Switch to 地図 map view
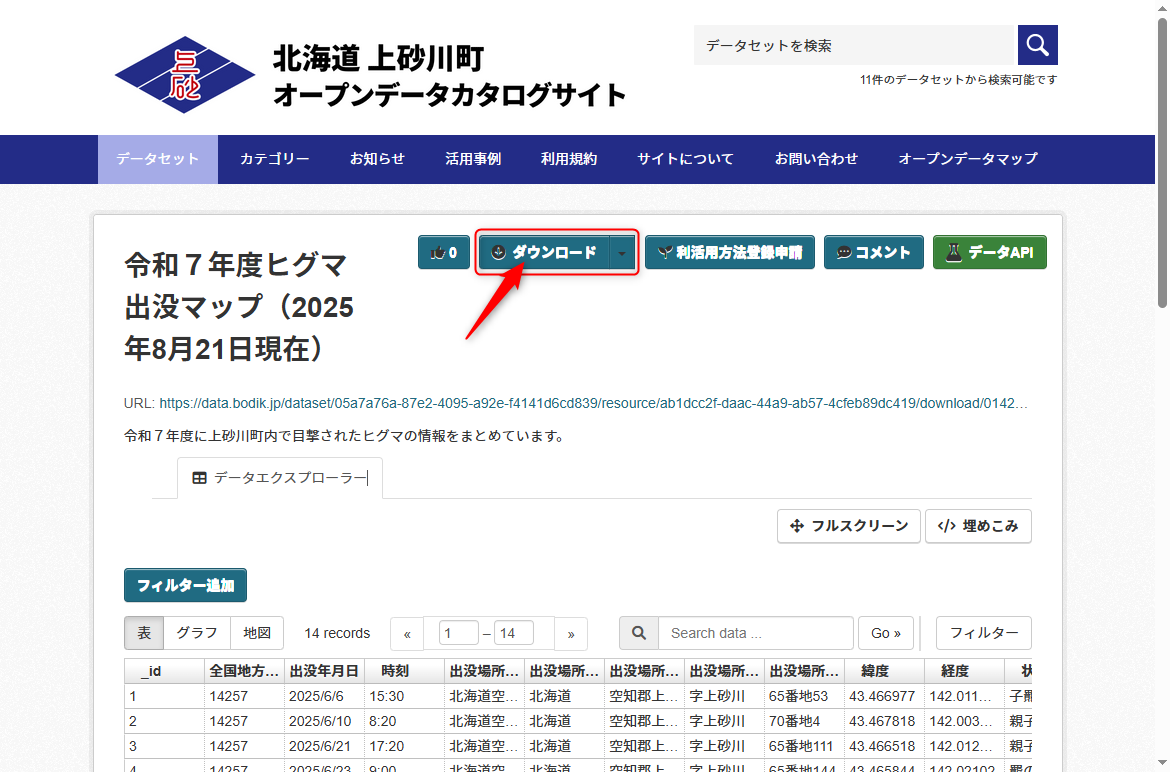This screenshot has width=1170, height=772. coord(257,633)
